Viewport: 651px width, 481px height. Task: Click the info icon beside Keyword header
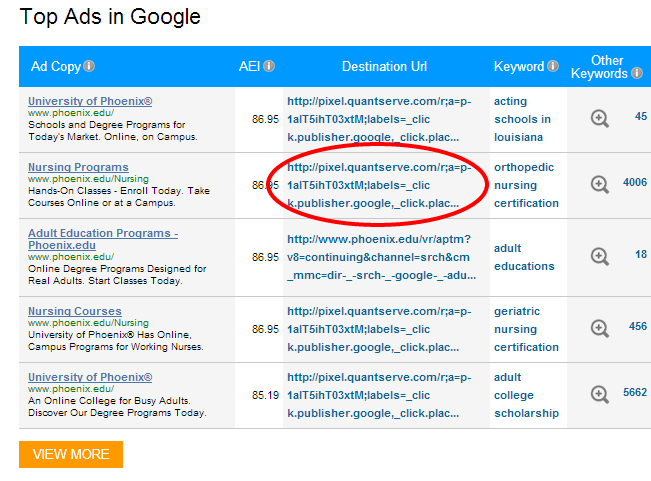click(x=553, y=66)
